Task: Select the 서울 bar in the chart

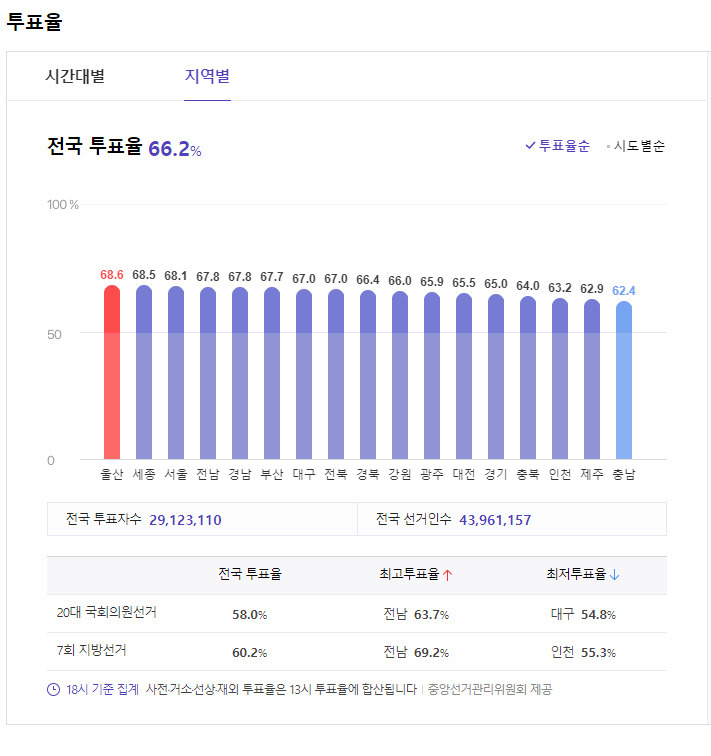Action: pyautogui.click(x=176, y=373)
